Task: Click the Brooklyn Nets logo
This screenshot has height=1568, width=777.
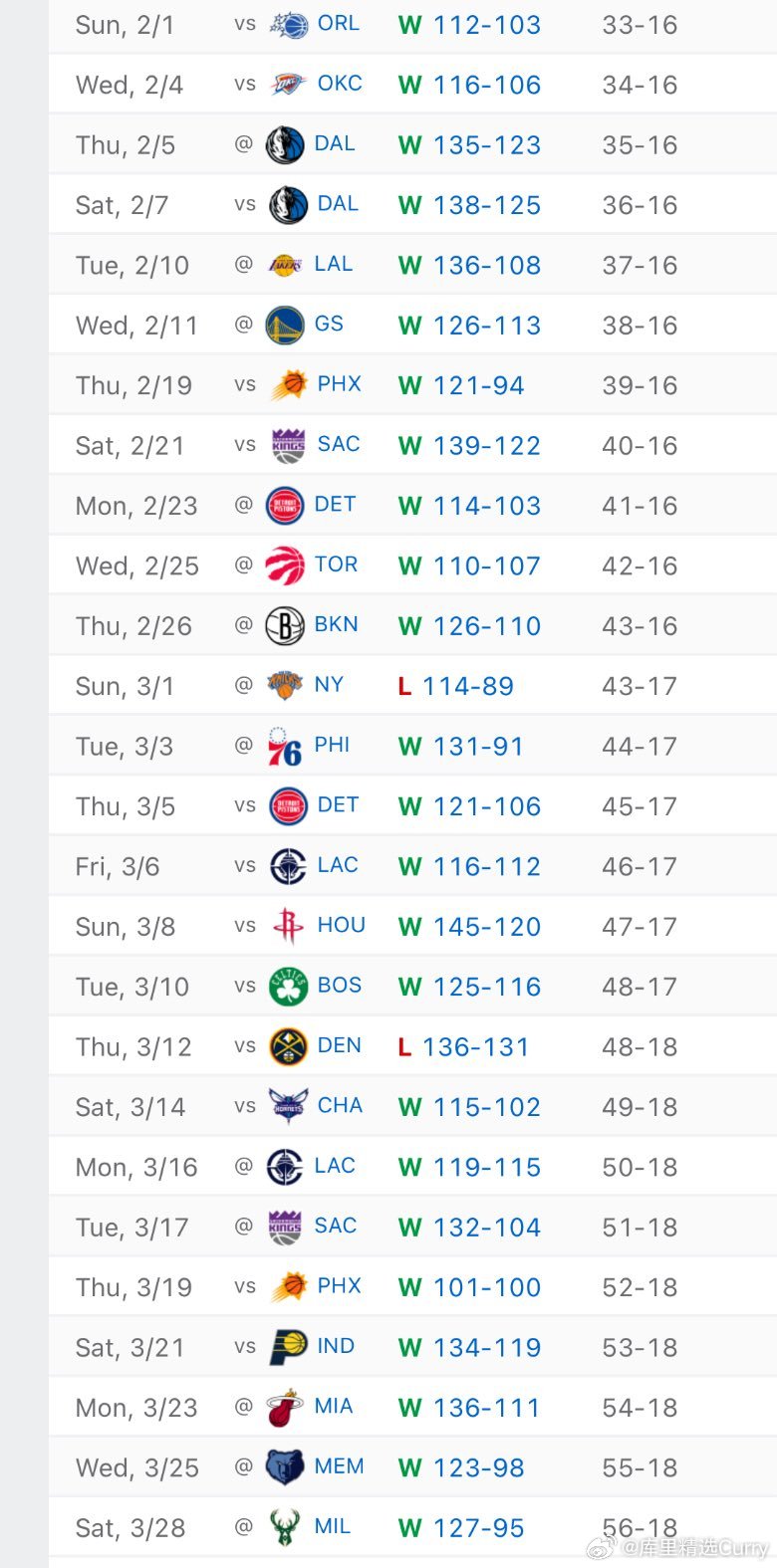Action: pyautogui.click(x=286, y=625)
